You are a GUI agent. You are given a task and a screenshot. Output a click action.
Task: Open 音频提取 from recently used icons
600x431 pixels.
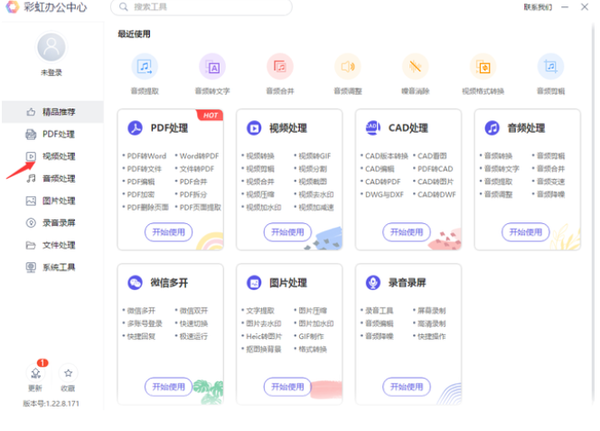145,67
